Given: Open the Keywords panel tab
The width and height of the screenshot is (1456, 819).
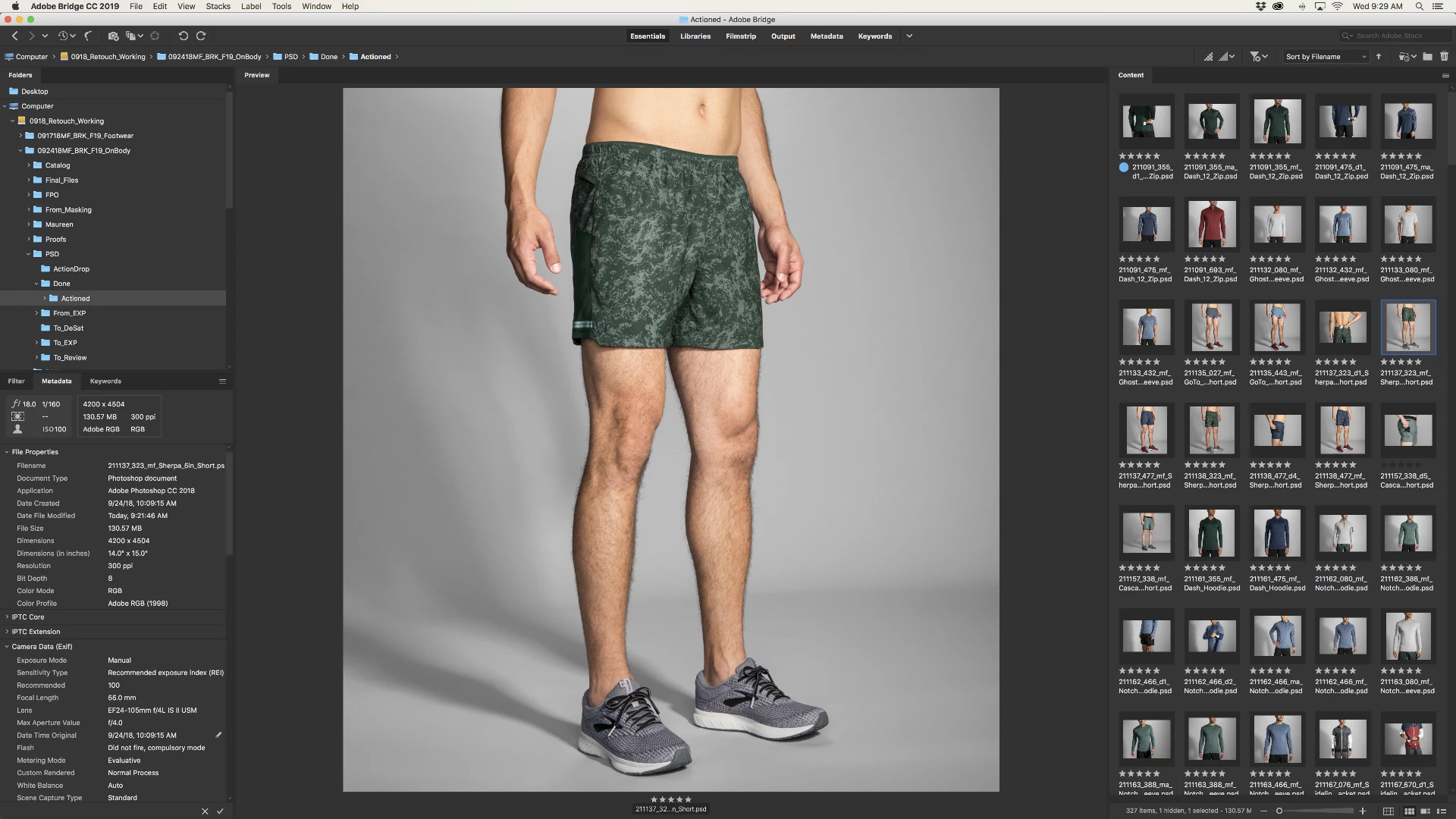Looking at the screenshot, I should tap(105, 381).
